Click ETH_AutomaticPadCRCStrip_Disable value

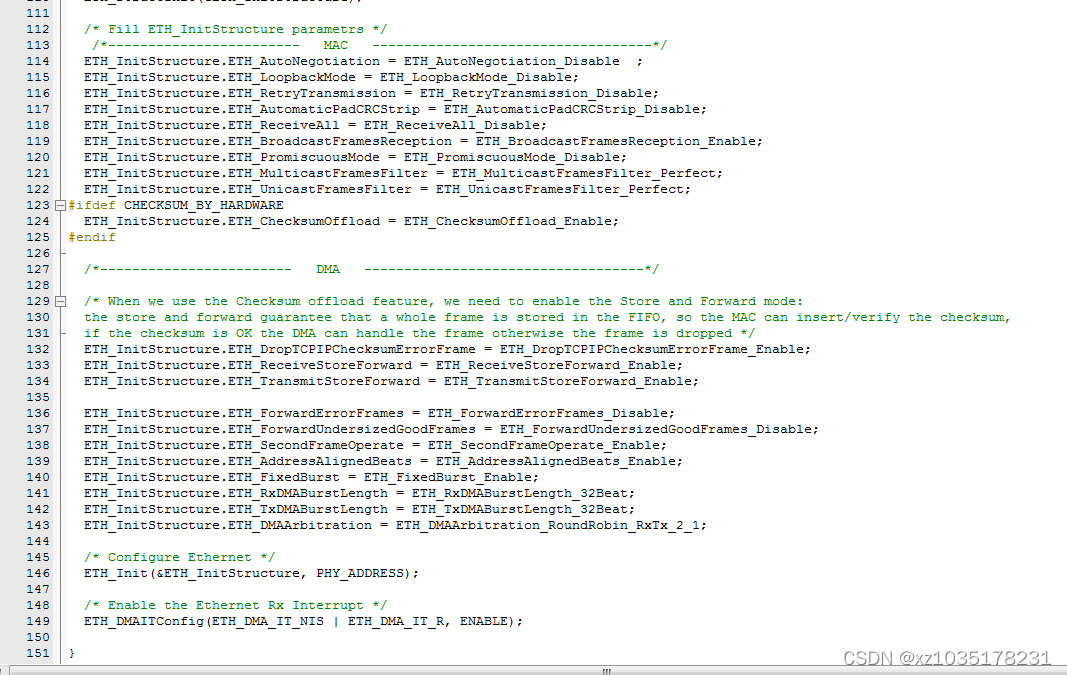pyautogui.click(x=573, y=110)
